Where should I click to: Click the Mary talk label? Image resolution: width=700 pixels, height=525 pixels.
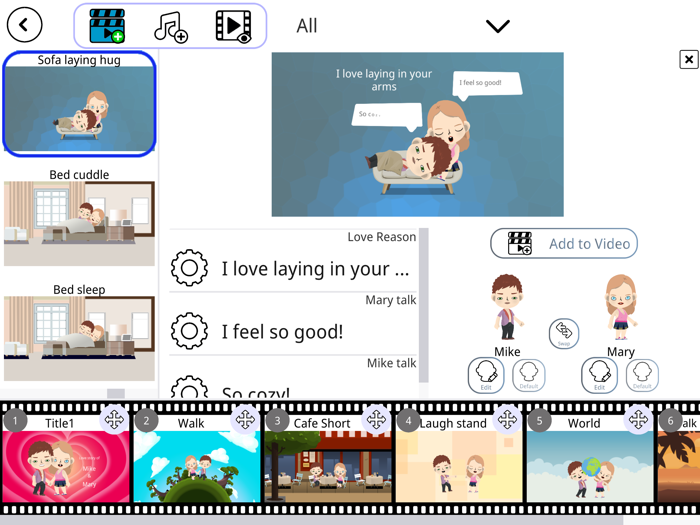tap(391, 300)
